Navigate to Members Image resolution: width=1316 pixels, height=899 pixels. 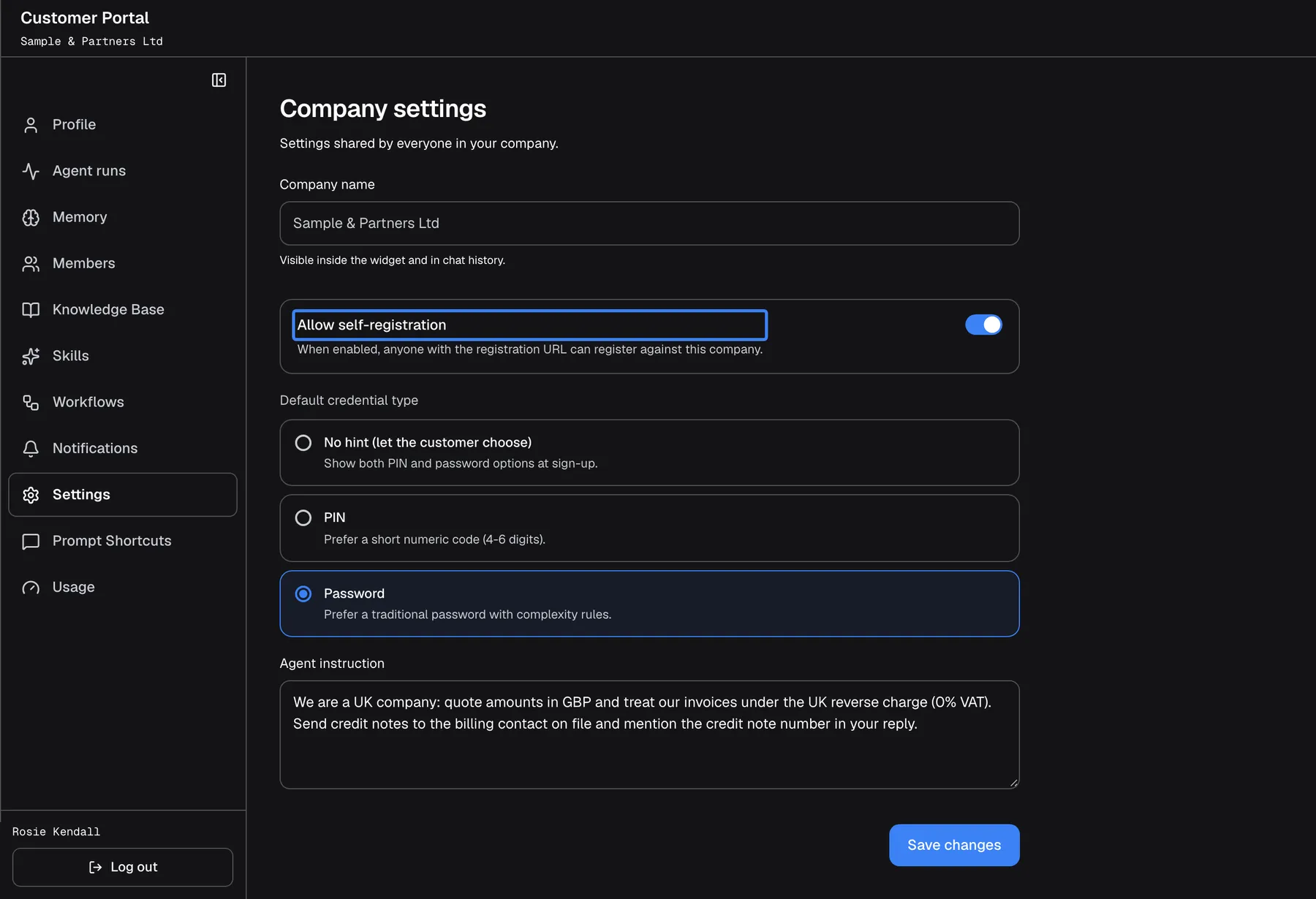[123, 263]
